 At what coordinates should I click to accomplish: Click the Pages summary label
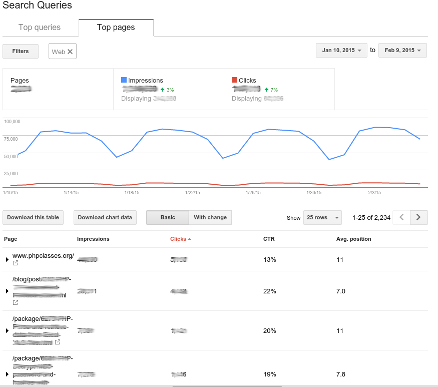tap(20, 80)
